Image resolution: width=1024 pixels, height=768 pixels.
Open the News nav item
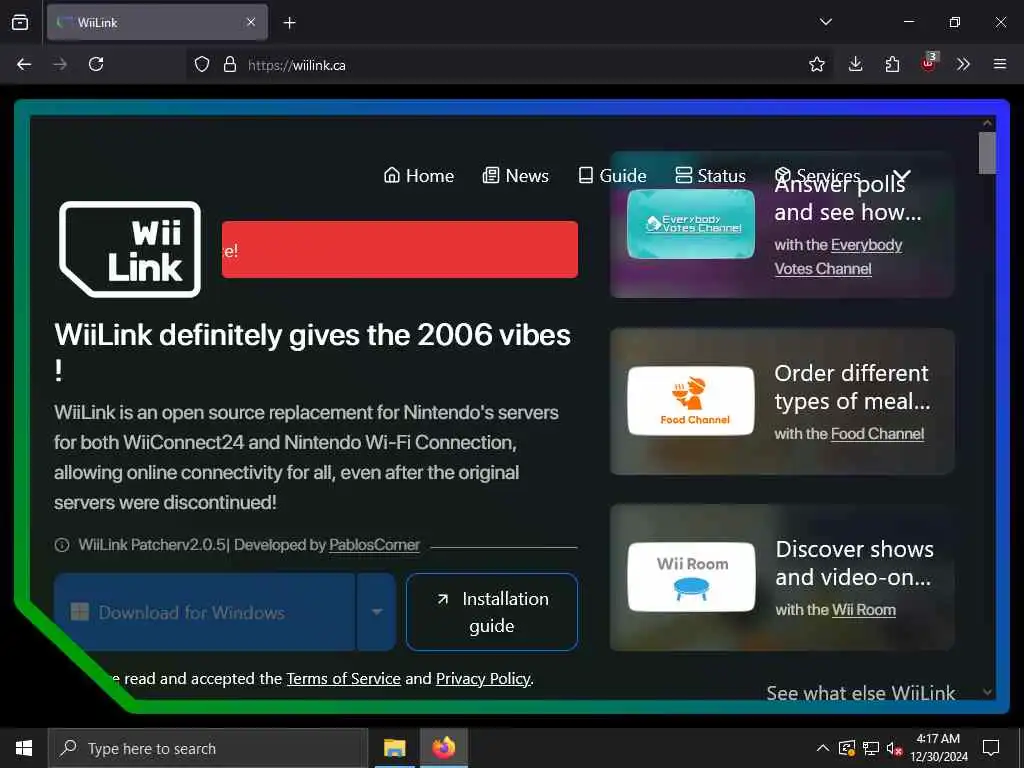click(x=515, y=176)
